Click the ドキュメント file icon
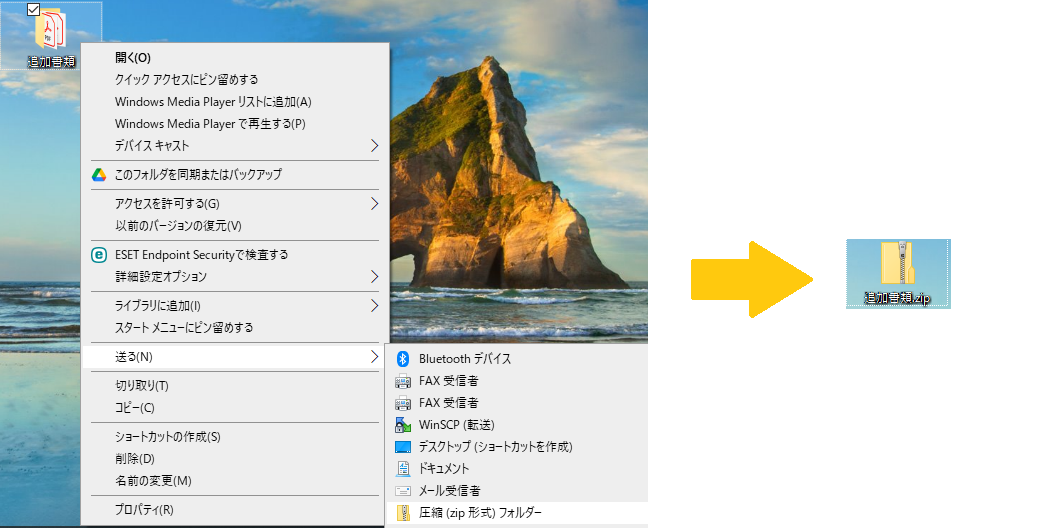The width and height of the screenshot is (1061, 532). point(403,468)
